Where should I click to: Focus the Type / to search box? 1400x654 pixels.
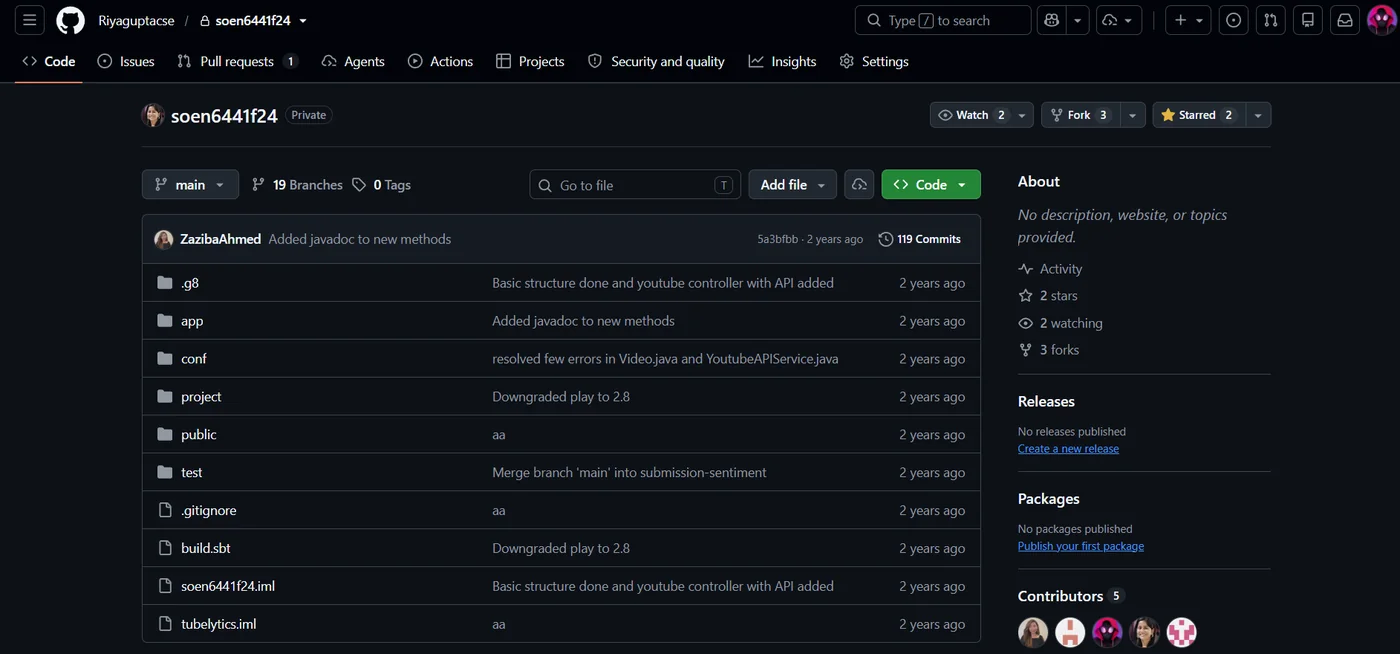pos(943,20)
